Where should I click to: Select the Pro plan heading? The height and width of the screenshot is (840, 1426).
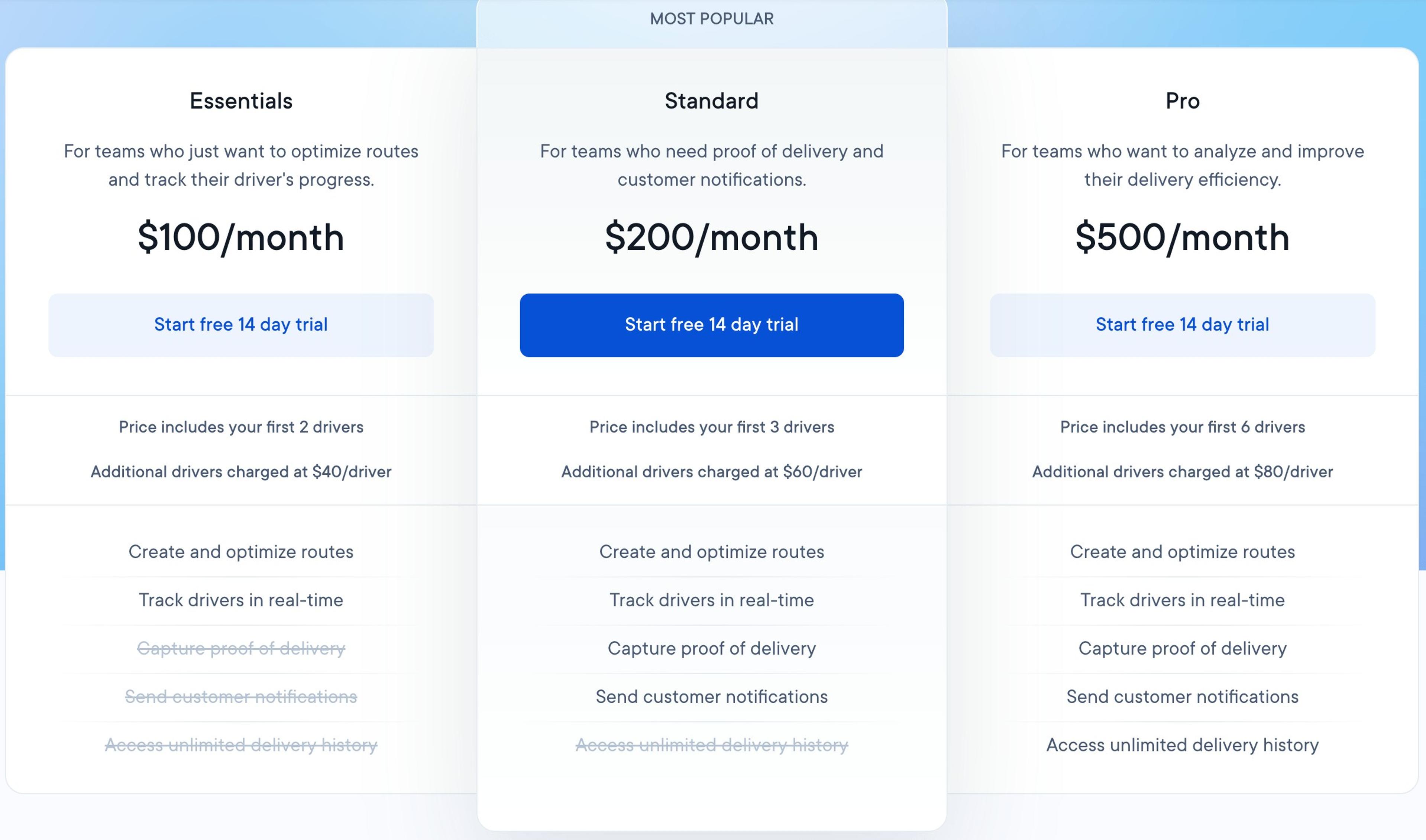click(x=1182, y=101)
